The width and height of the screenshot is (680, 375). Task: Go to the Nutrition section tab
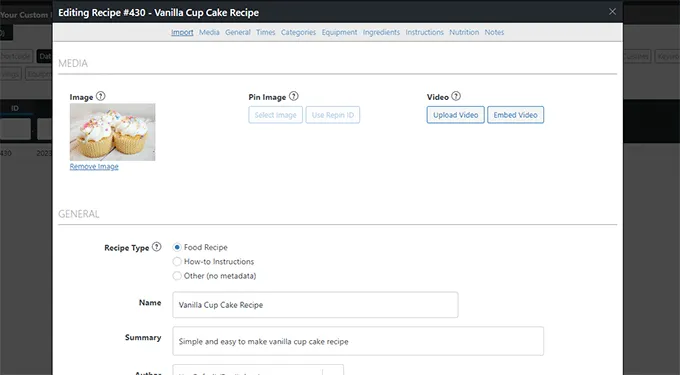click(x=464, y=32)
